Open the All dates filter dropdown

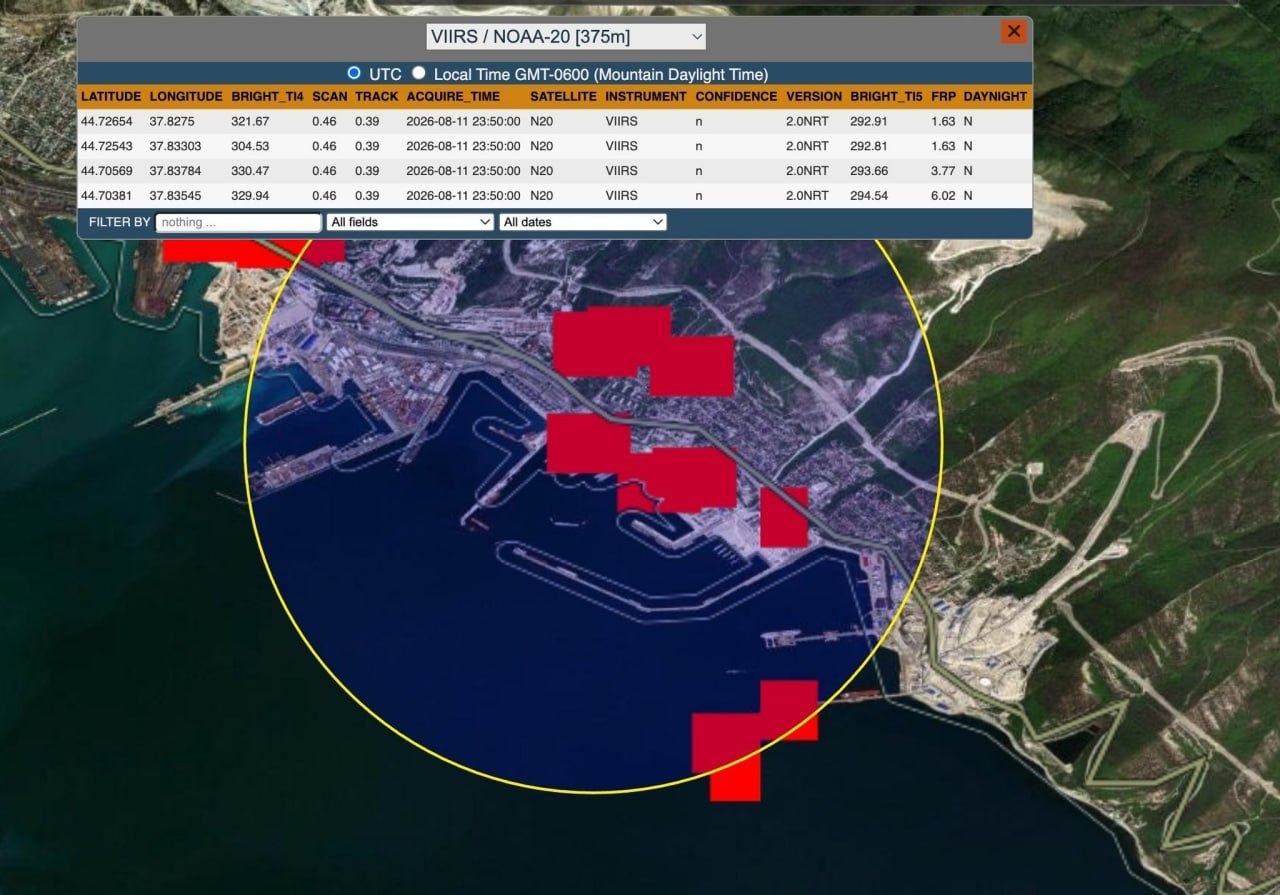pos(583,222)
